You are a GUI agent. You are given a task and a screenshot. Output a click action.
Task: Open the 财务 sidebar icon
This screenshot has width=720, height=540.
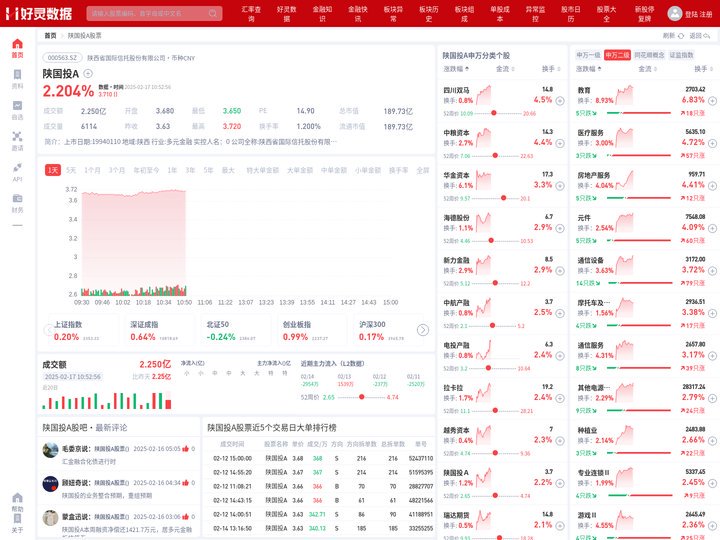point(17,198)
